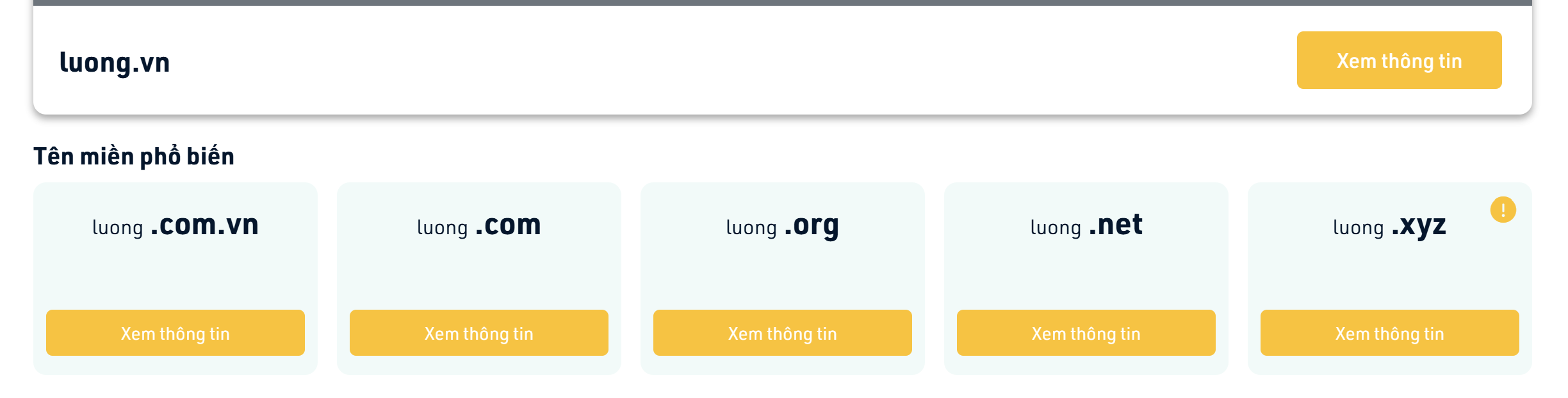
Task: View info for luong.com.vn domain
Action: 175,333
